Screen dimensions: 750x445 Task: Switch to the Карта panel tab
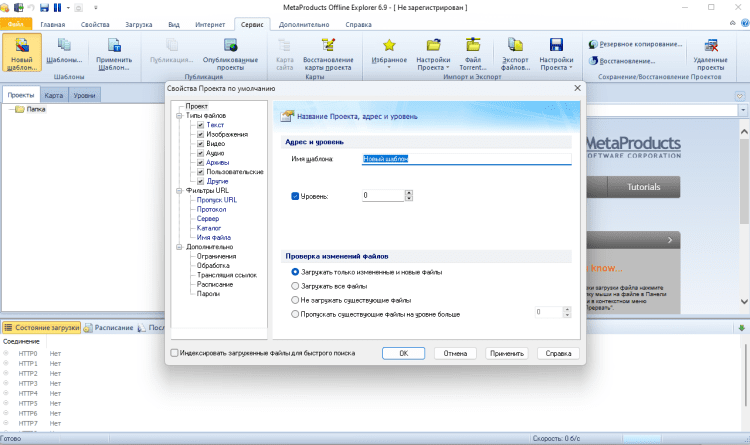tap(54, 95)
